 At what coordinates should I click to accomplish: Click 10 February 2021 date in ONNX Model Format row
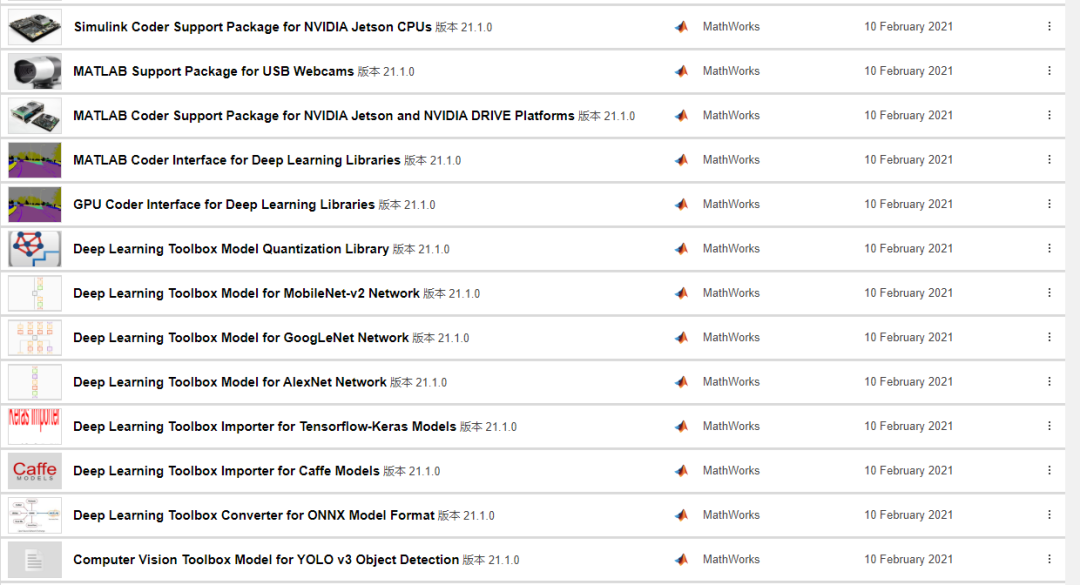908,515
